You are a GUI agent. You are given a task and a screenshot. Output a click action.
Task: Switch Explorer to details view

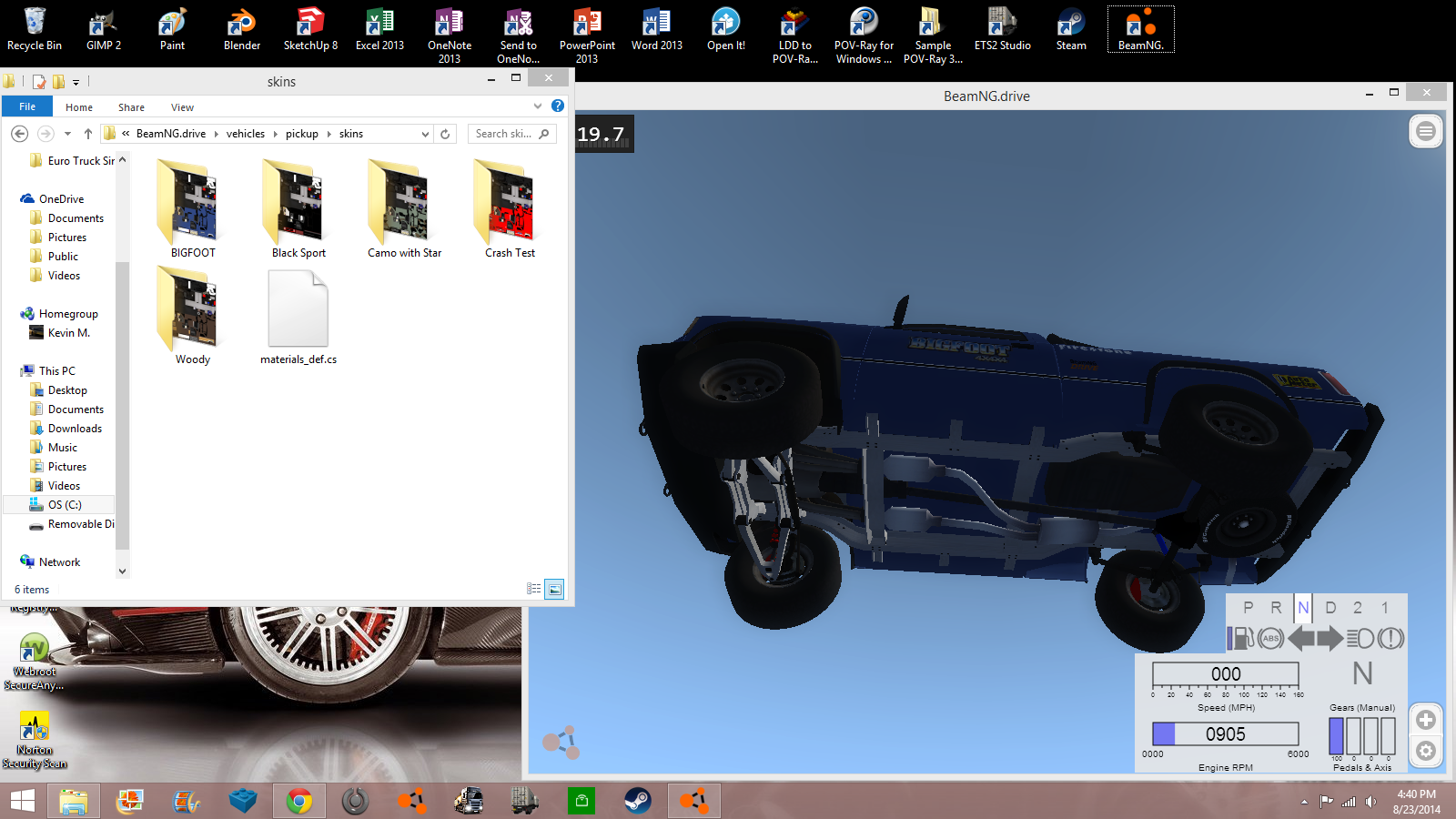pyautogui.click(x=534, y=590)
